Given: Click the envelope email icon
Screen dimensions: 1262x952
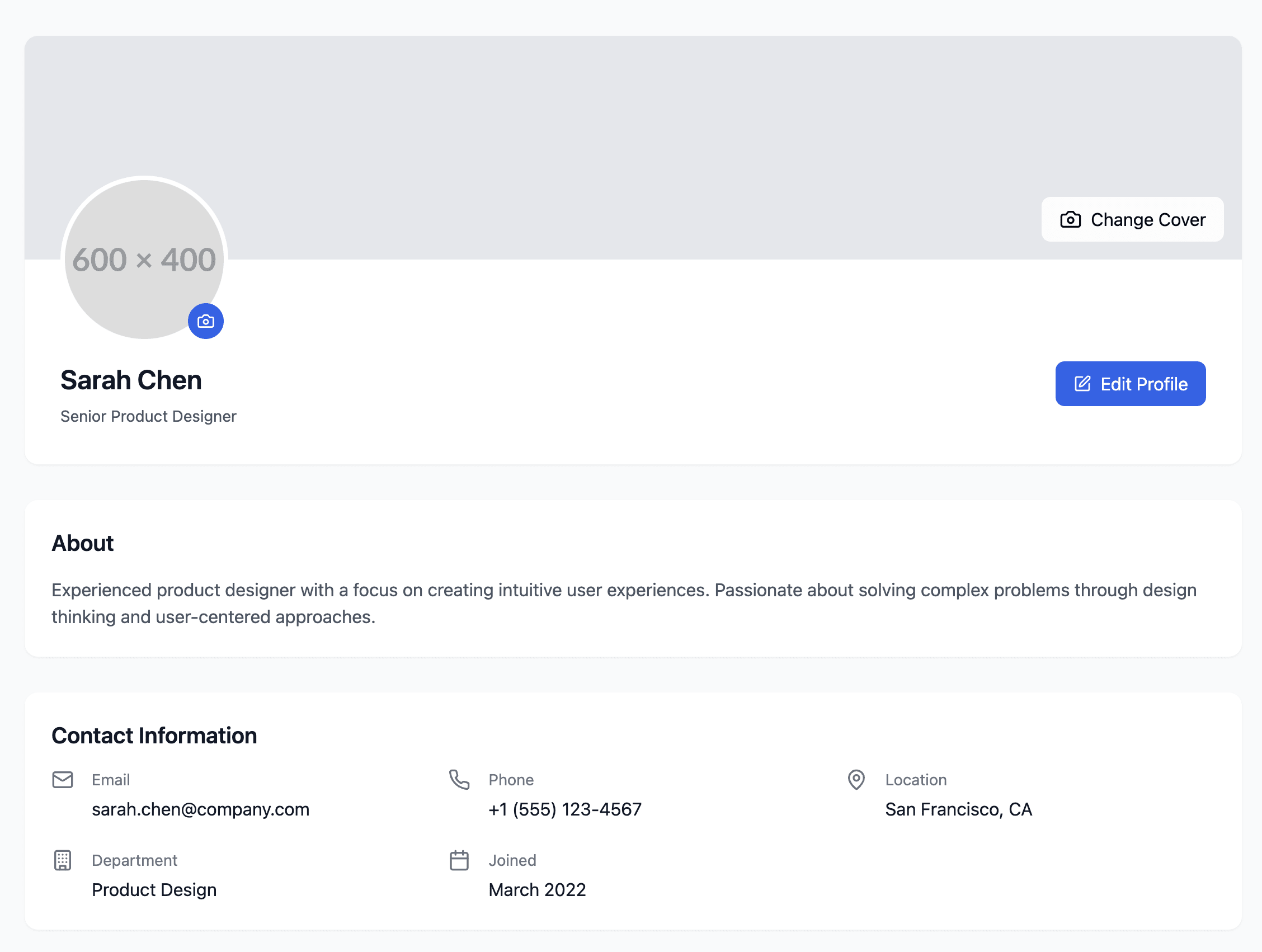Looking at the screenshot, I should [63, 779].
